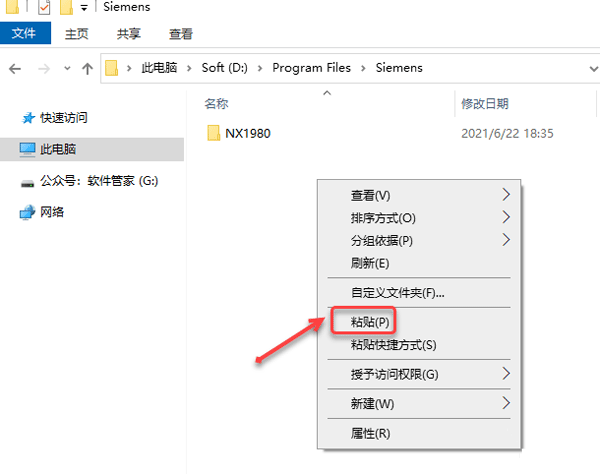Choose 刷新(E) from the context menu
Screen dimensions: 600x474
419,263
